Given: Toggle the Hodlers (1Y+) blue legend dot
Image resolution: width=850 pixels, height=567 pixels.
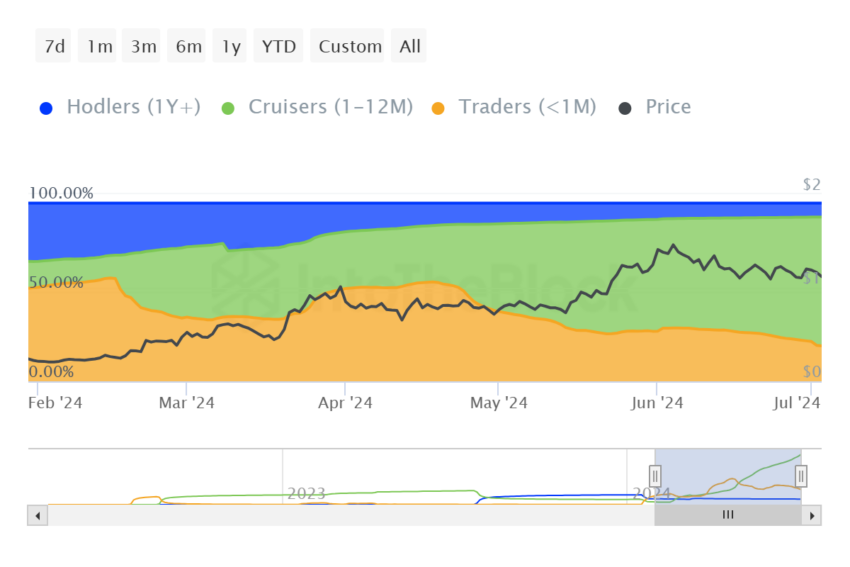Looking at the screenshot, I should click(47, 108).
